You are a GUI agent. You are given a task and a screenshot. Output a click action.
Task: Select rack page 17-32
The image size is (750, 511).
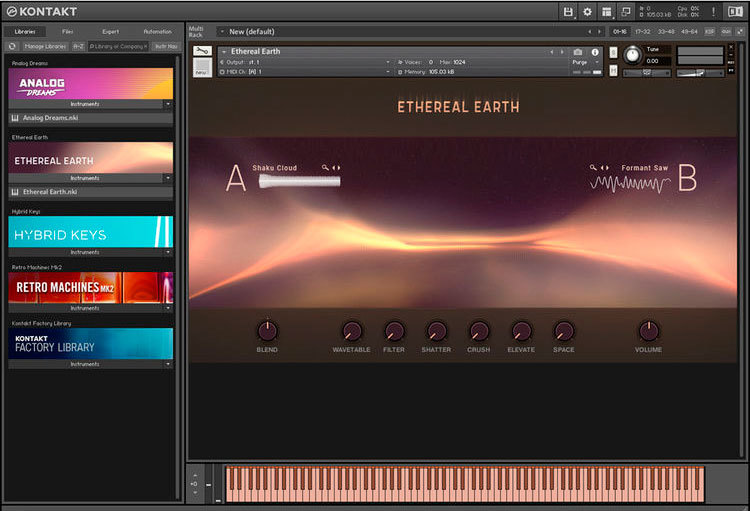(x=643, y=31)
